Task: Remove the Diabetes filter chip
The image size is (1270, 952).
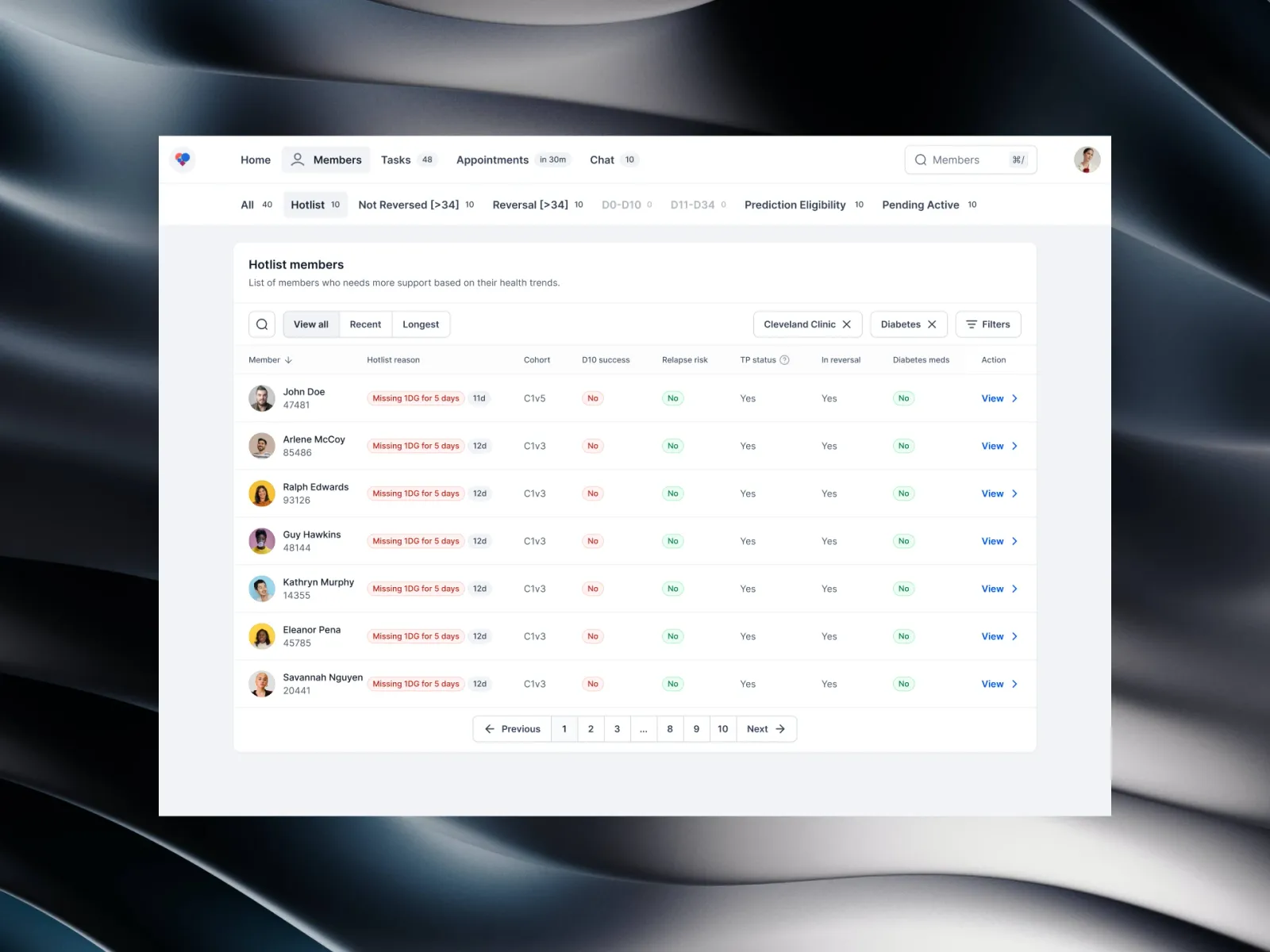Action: [932, 324]
